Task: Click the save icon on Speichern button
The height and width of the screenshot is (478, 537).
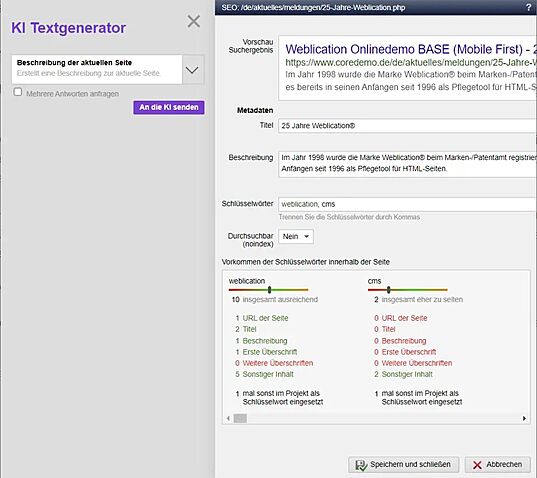Action: coord(361,465)
